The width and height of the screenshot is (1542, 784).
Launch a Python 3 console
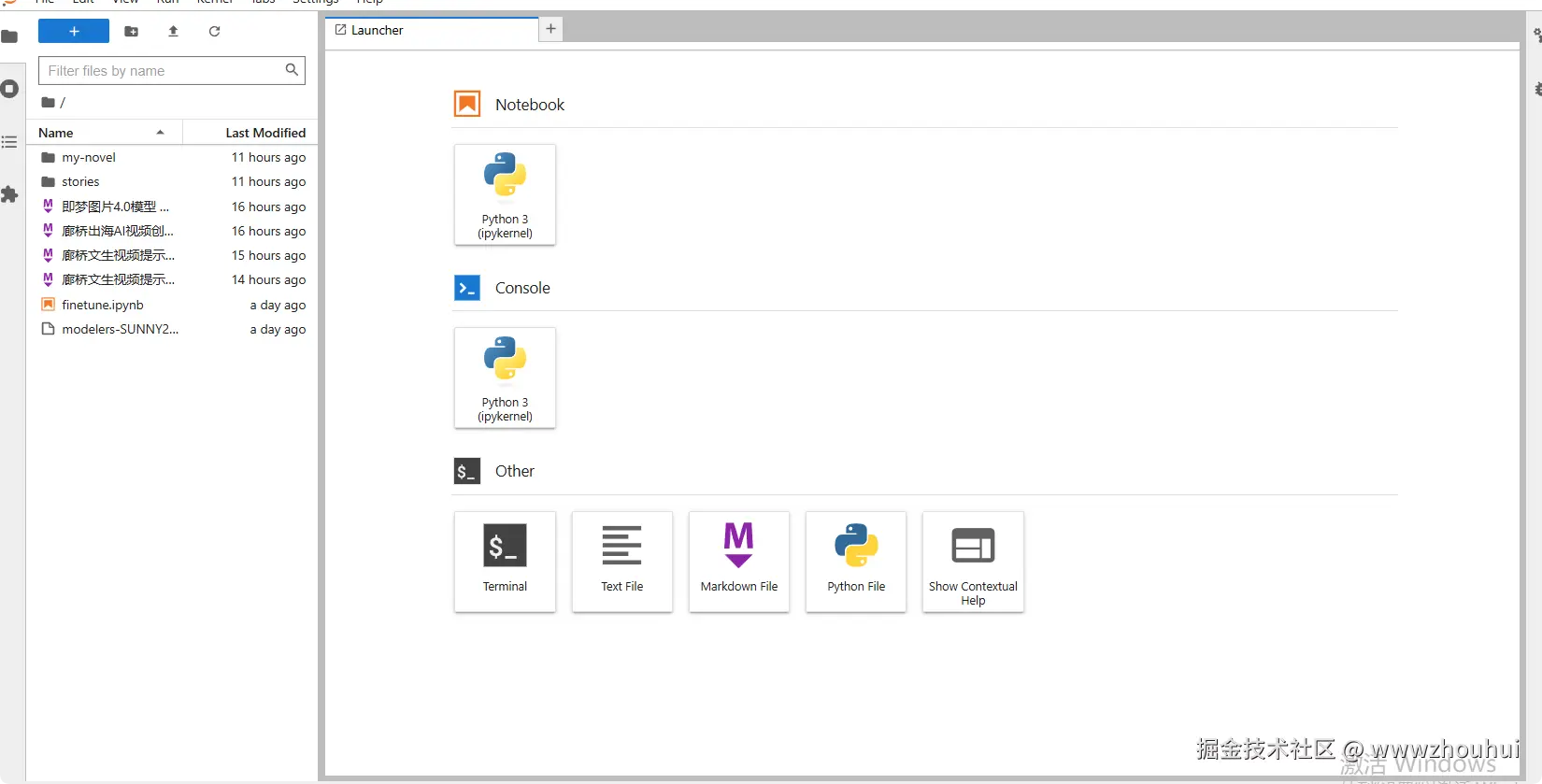click(x=505, y=378)
